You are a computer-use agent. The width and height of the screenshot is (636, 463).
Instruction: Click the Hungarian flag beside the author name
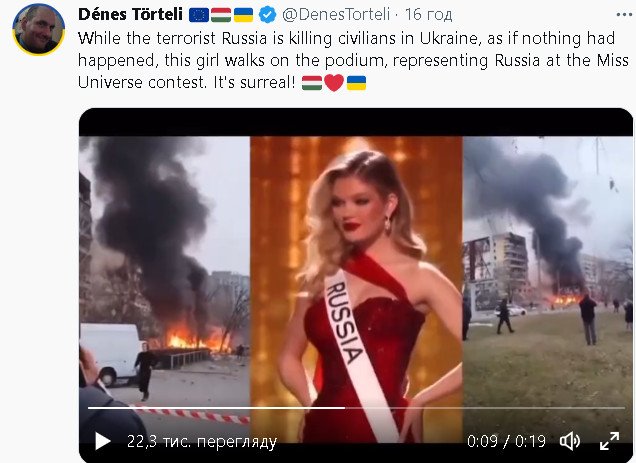(x=221, y=15)
